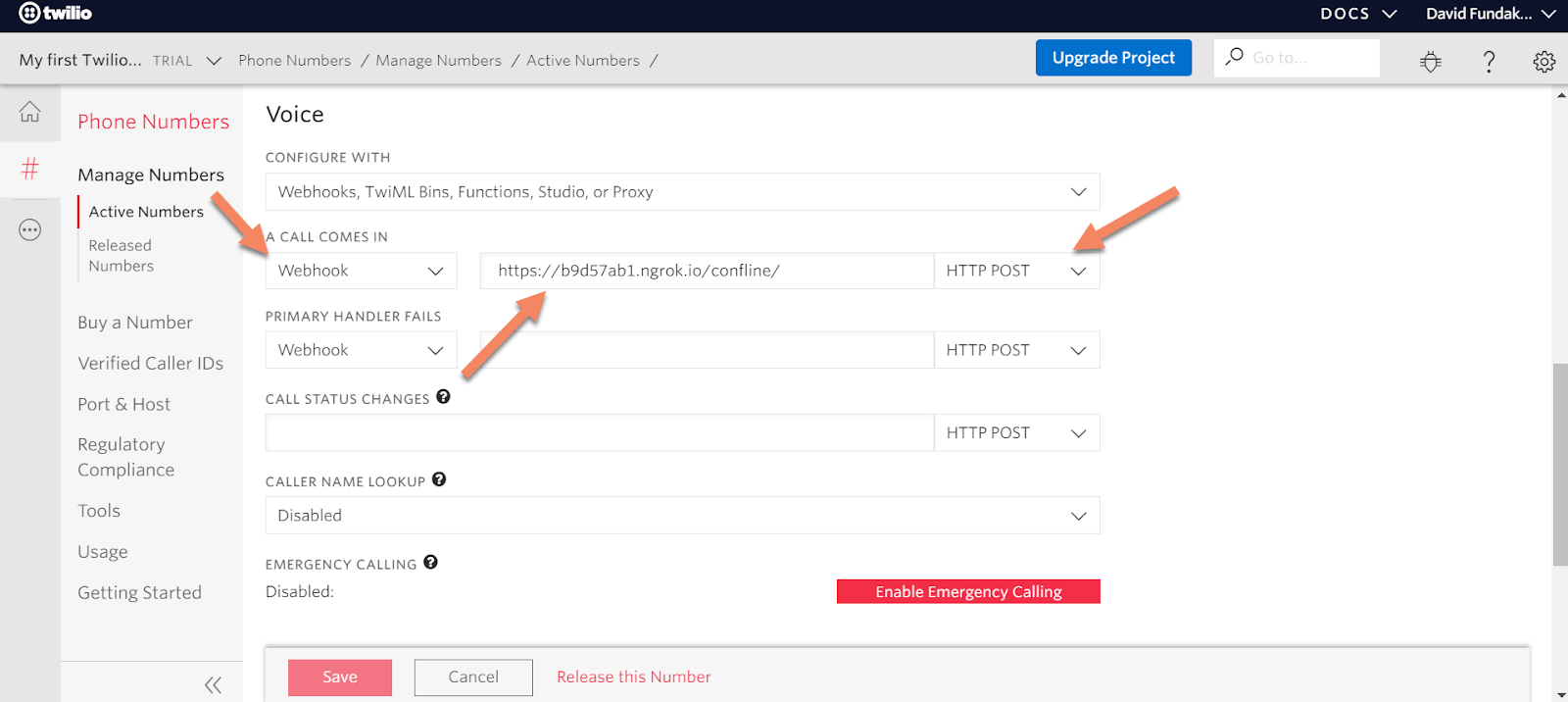Image resolution: width=1568 pixels, height=702 pixels.
Task: Select Released Numbers in sidebar
Action: coord(122,256)
